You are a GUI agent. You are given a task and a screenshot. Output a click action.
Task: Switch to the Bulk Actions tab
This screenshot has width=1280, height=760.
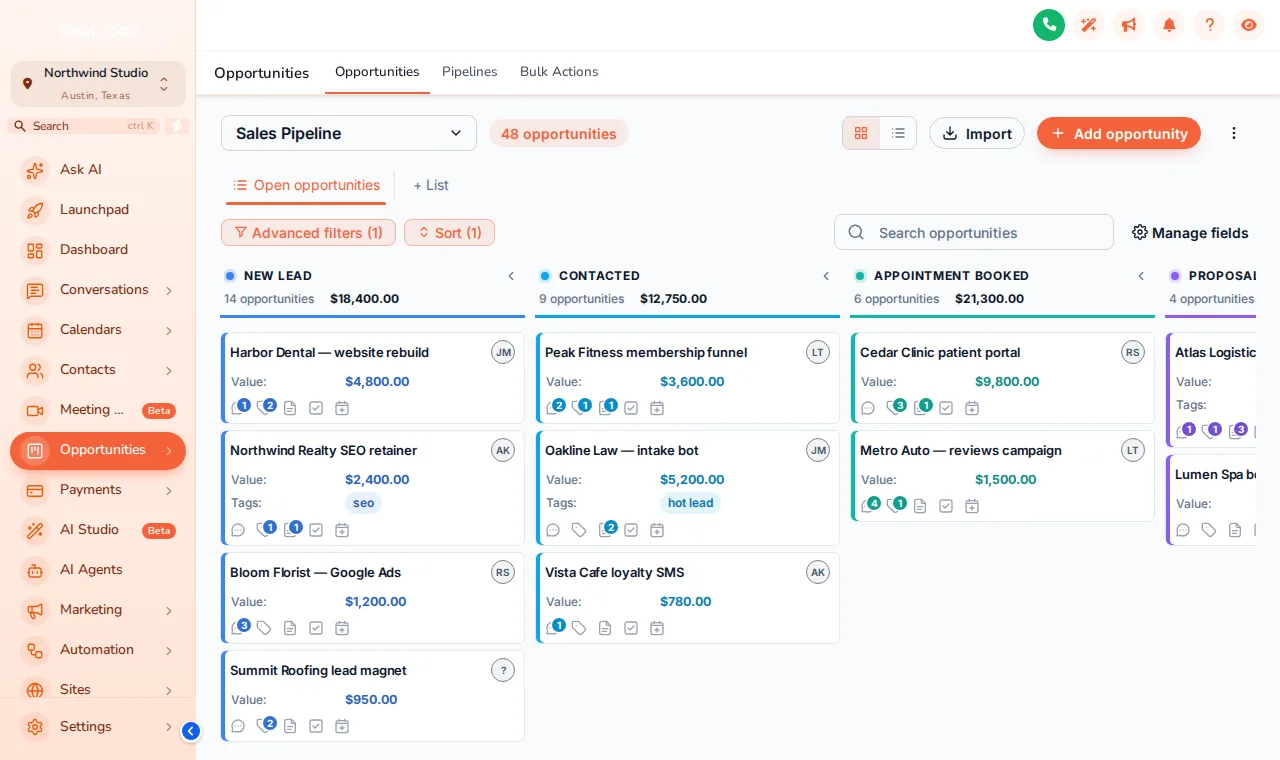pyautogui.click(x=559, y=72)
